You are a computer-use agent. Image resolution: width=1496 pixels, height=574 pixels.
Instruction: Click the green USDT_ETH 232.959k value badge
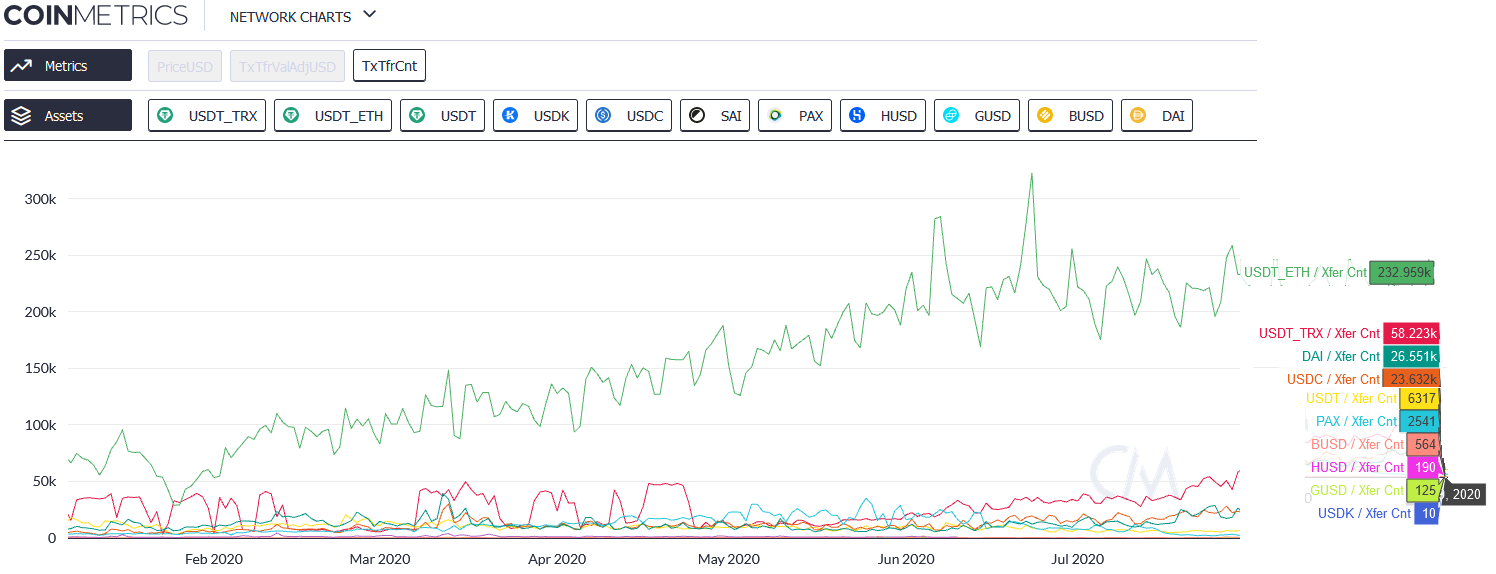1401,272
